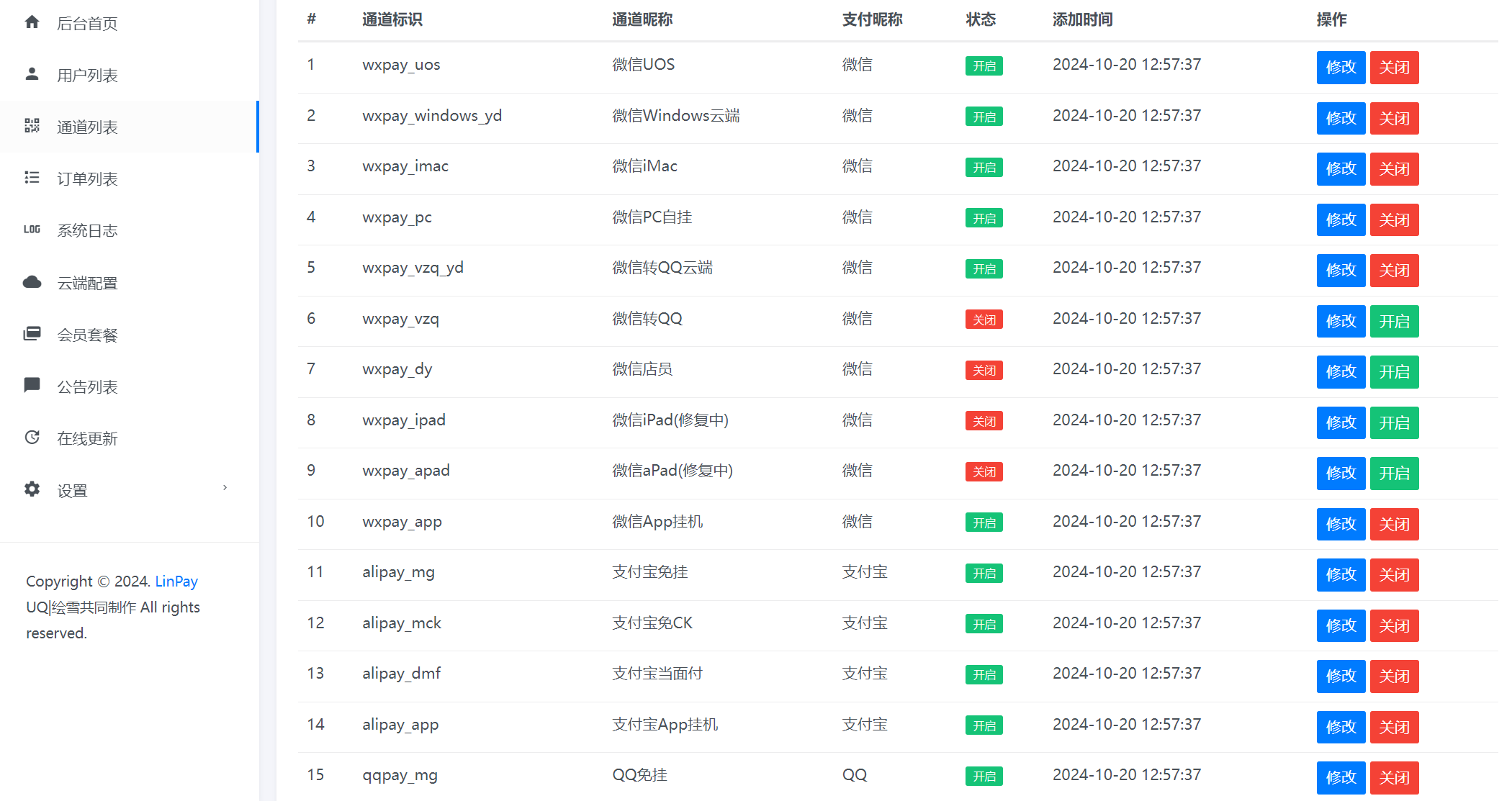Enable wxpay_vzq with 开启 button
This screenshot has width=1512, height=801.
tap(1394, 321)
